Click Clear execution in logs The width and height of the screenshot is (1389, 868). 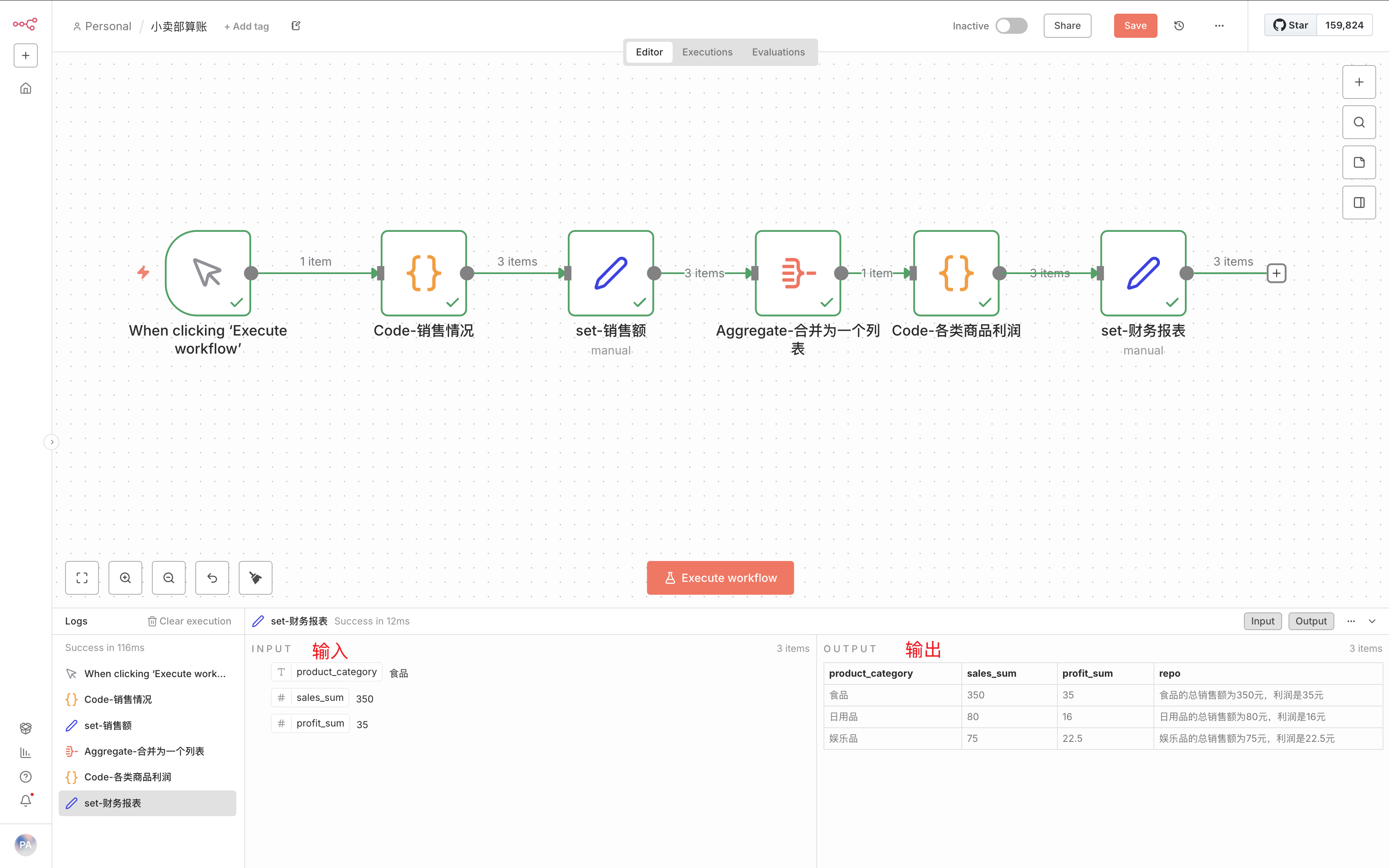(x=189, y=621)
